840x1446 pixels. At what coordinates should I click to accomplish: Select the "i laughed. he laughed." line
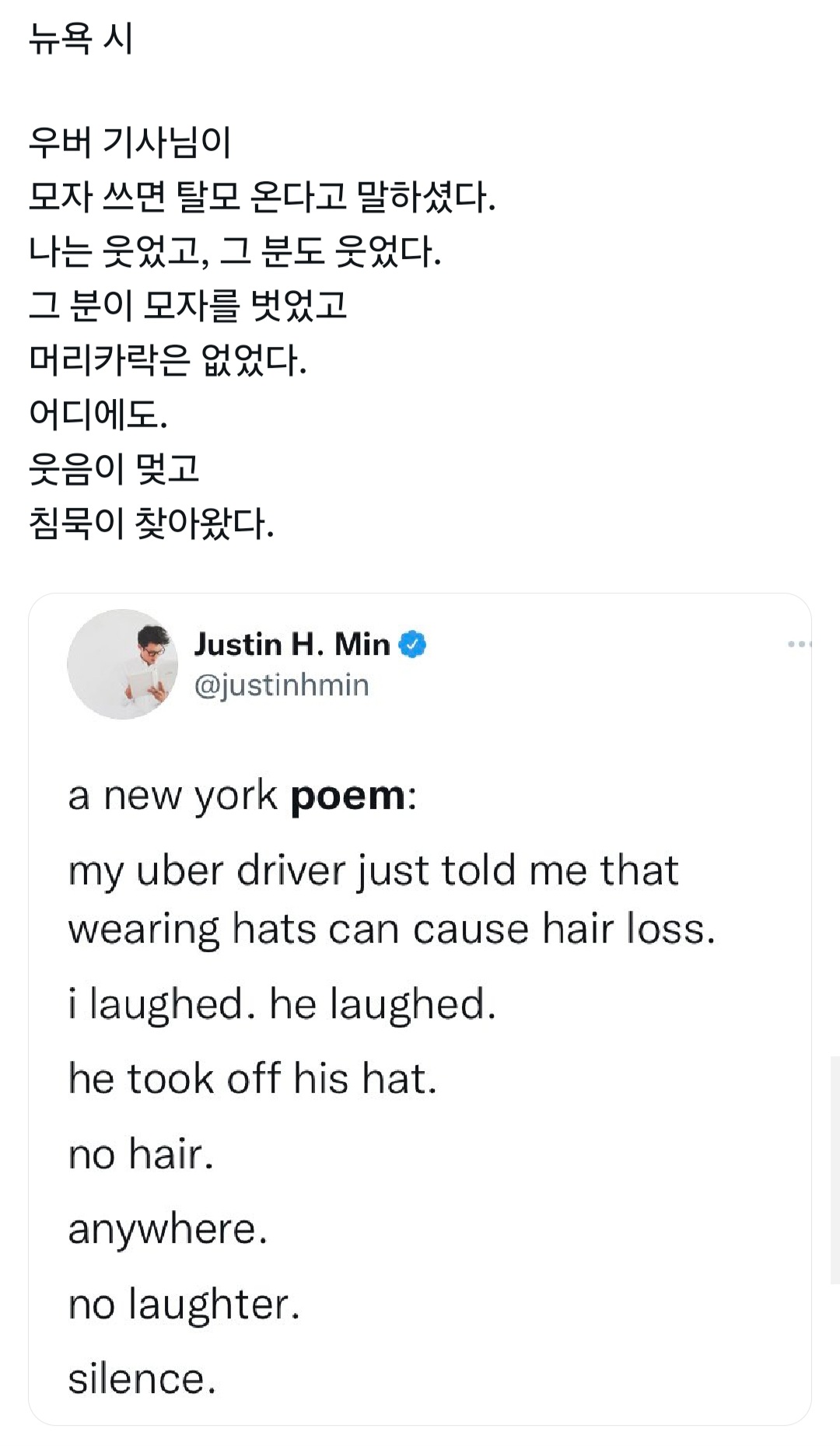click(x=282, y=1004)
